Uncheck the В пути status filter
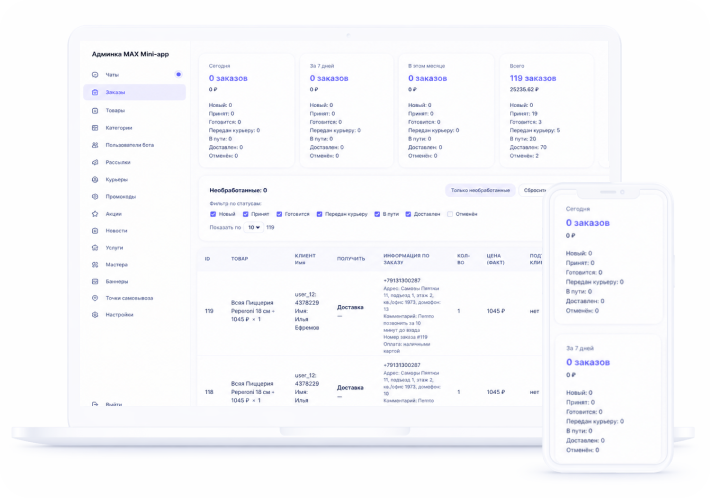The width and height of the screenshot is (710, 498). 377,214
